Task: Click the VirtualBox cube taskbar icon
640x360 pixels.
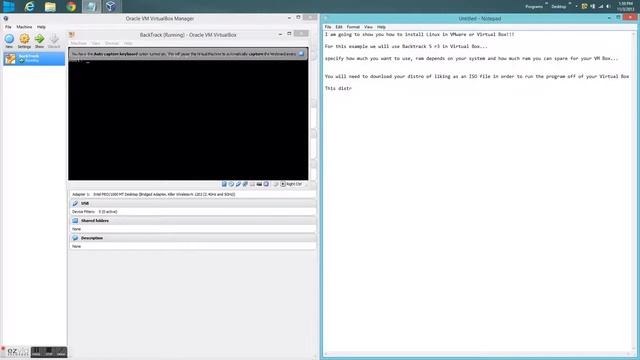Action: coord(111,6)
